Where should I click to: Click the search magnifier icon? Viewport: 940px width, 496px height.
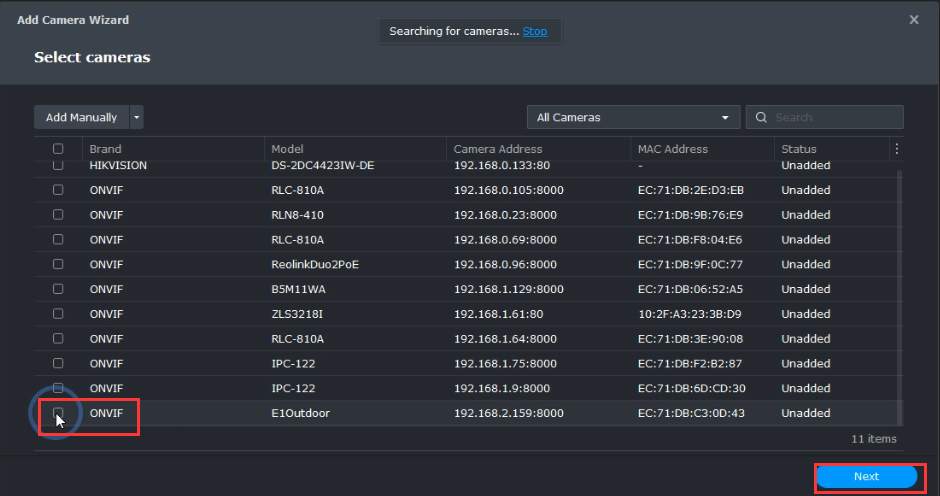tap(761, 118)
